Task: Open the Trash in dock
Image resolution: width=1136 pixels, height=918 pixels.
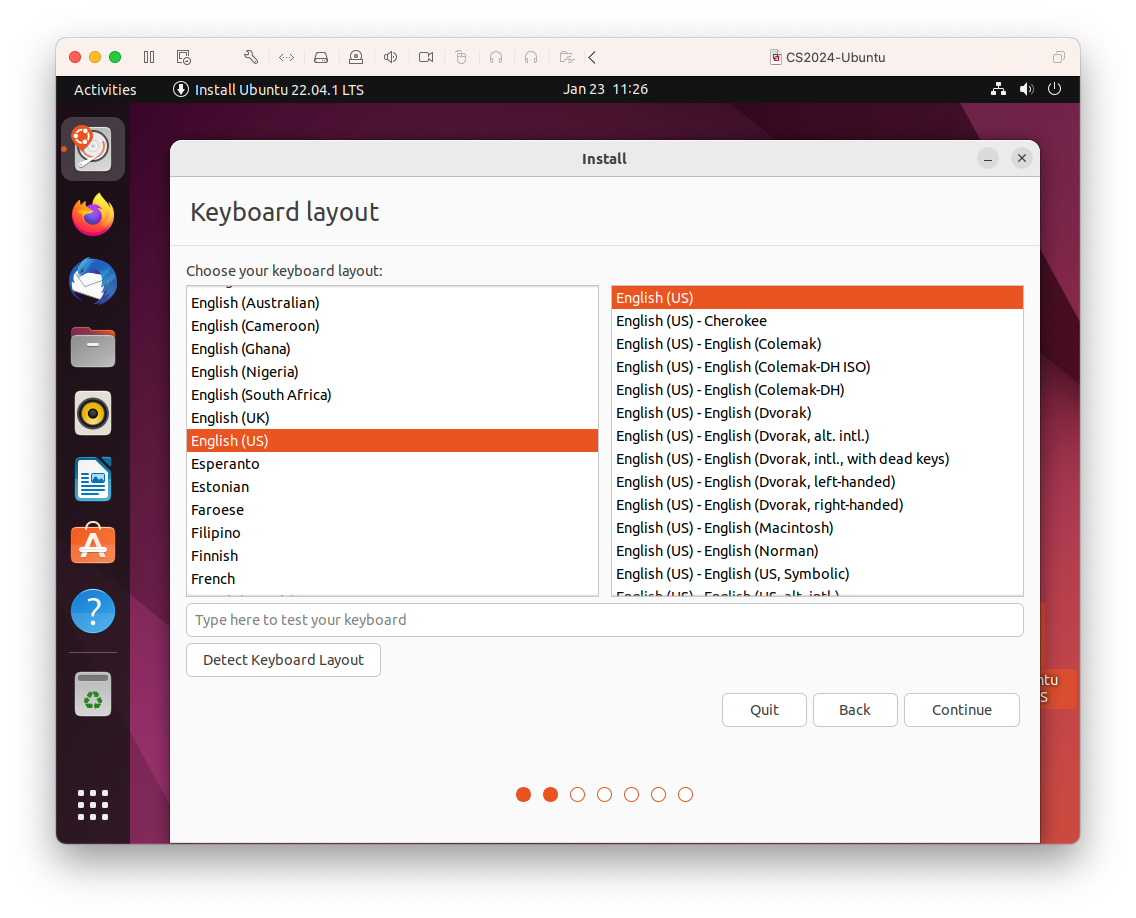Action: (x=93, y=694)
